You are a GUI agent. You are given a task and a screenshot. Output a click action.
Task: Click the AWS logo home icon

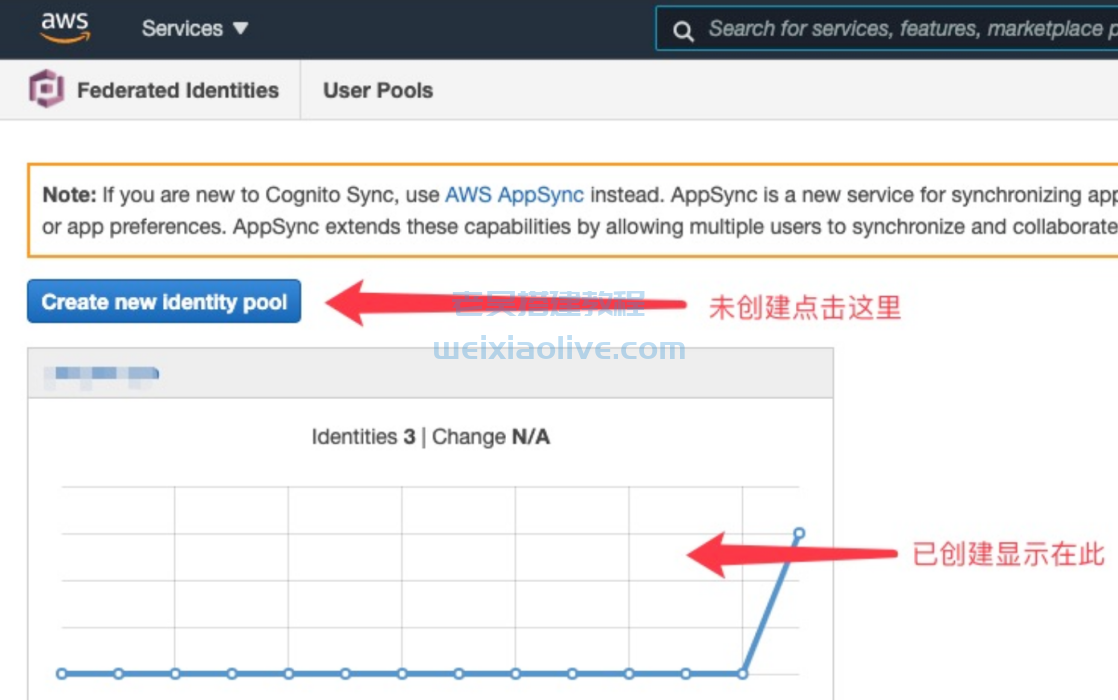point(65,27)
